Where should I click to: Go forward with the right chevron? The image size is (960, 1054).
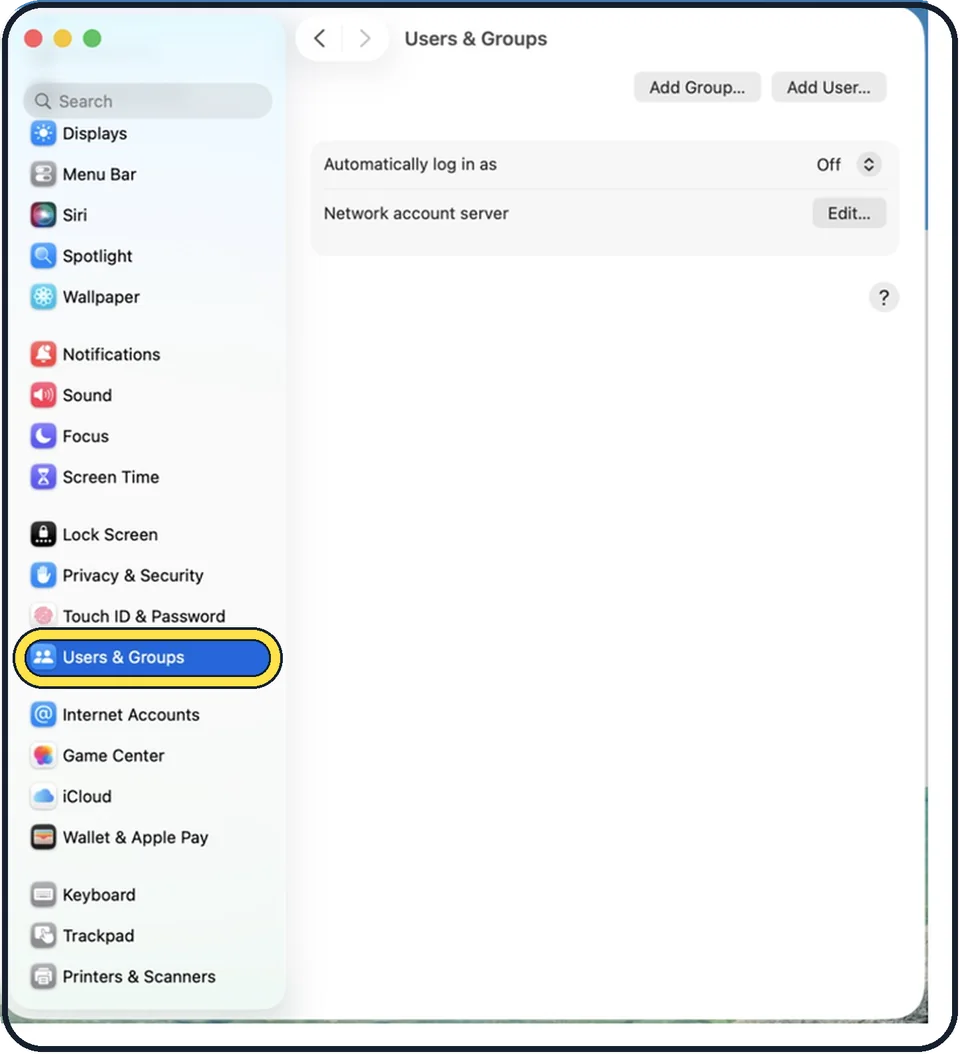point(365,38)
